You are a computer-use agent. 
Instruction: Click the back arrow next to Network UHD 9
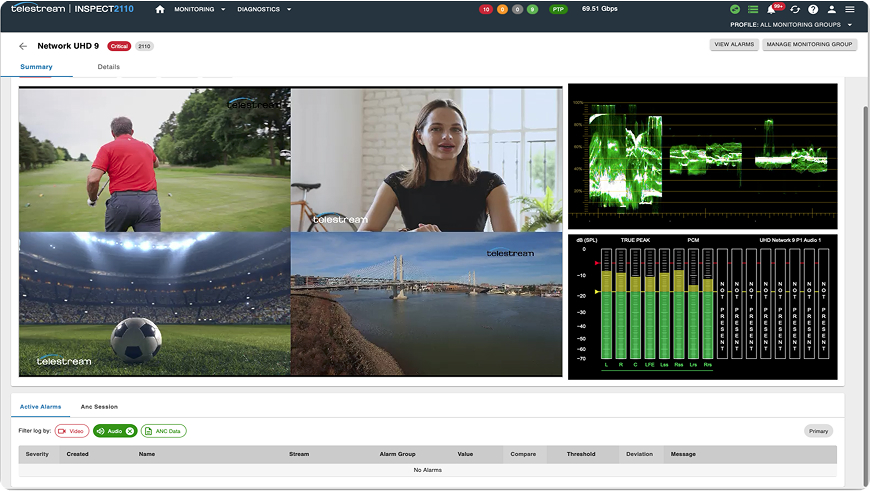pyautogui.click(x=23, y=46)
